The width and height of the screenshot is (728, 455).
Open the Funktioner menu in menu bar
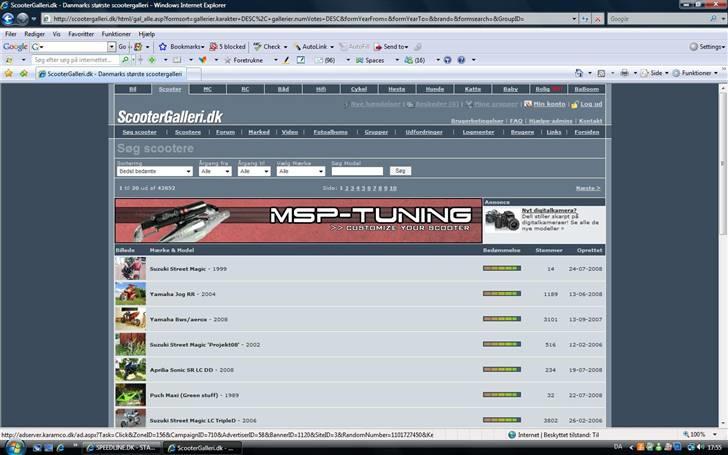pyautogui.click(x=114, y=33)
